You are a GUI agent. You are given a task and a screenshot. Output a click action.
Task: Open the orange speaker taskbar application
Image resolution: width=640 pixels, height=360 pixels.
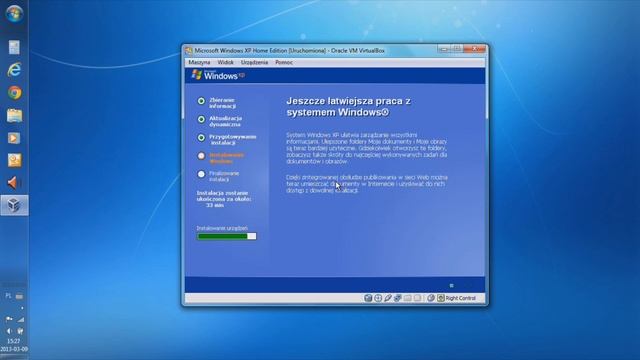(x=14, y=183)
